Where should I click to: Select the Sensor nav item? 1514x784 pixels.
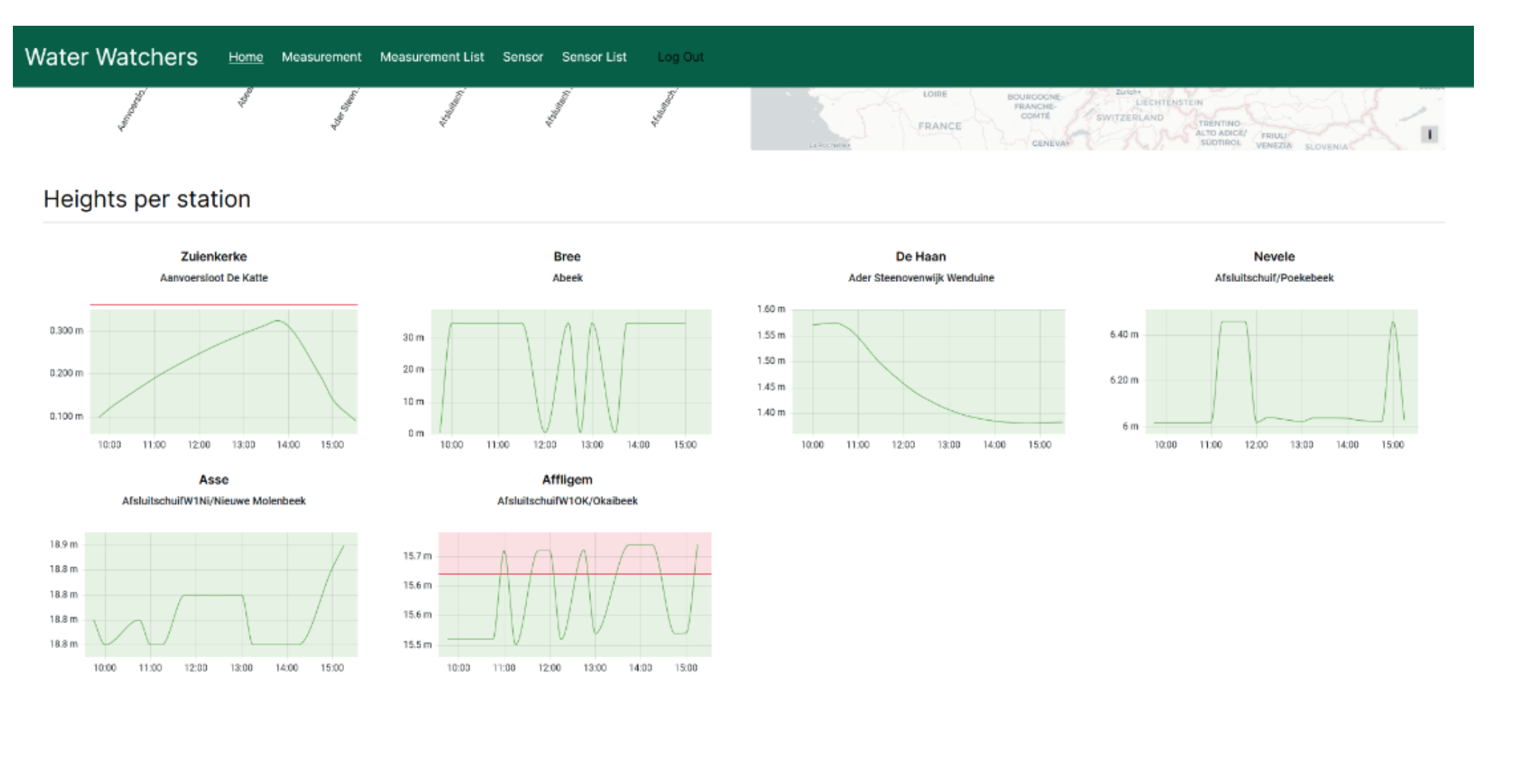click(522, 57)
